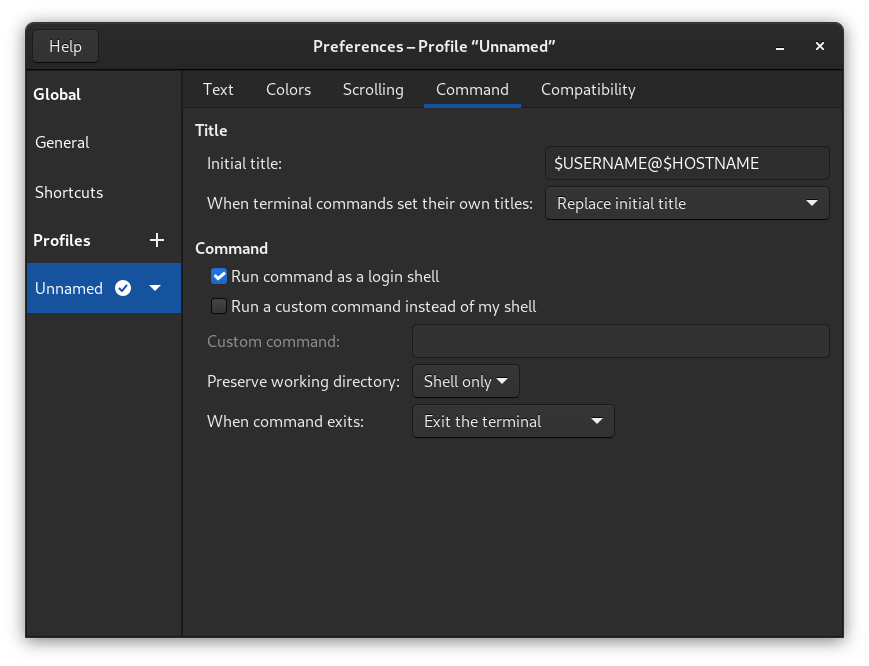Expand the Shell only dropdown

[x=466, y=381]
